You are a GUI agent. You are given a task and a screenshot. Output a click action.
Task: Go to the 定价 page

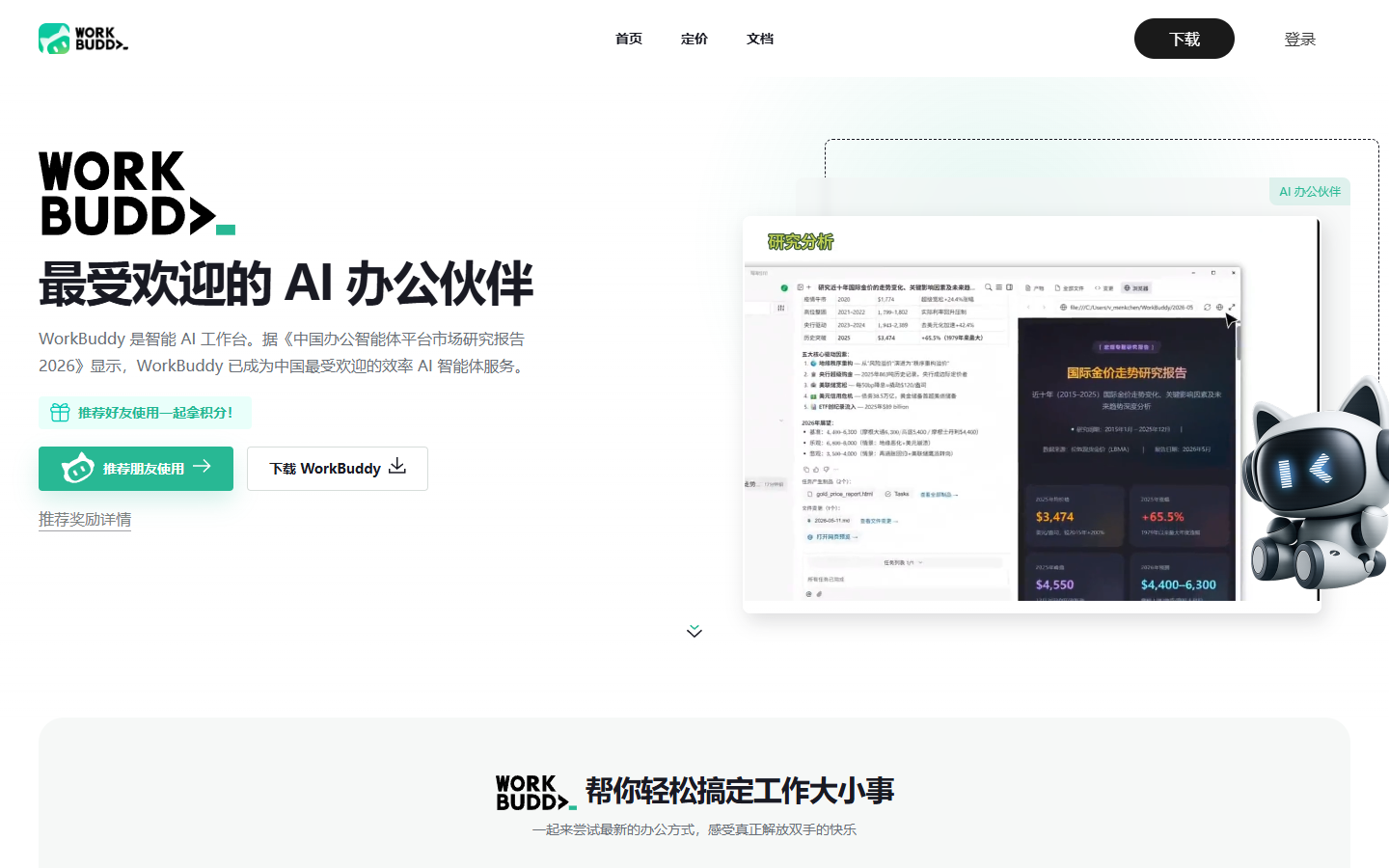694,39
